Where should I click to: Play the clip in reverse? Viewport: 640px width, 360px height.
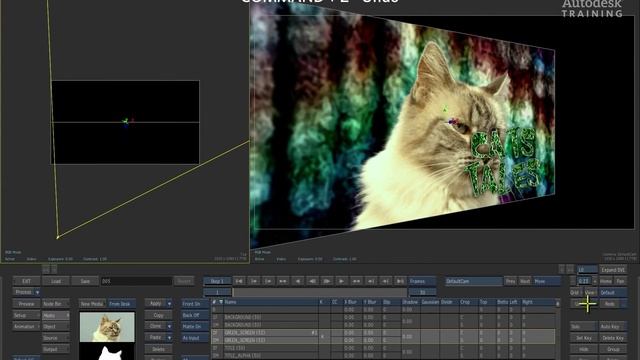298,281
